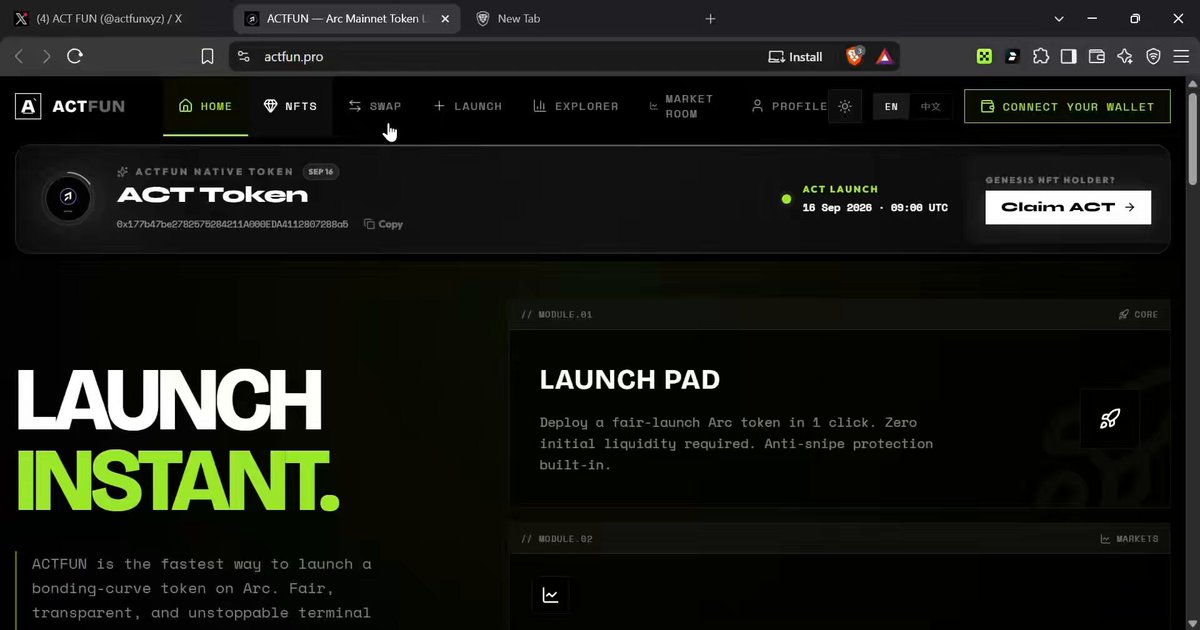This screenshot has height=630, width=1200.
Task: Open the Profile page
Action: [789, 106]
